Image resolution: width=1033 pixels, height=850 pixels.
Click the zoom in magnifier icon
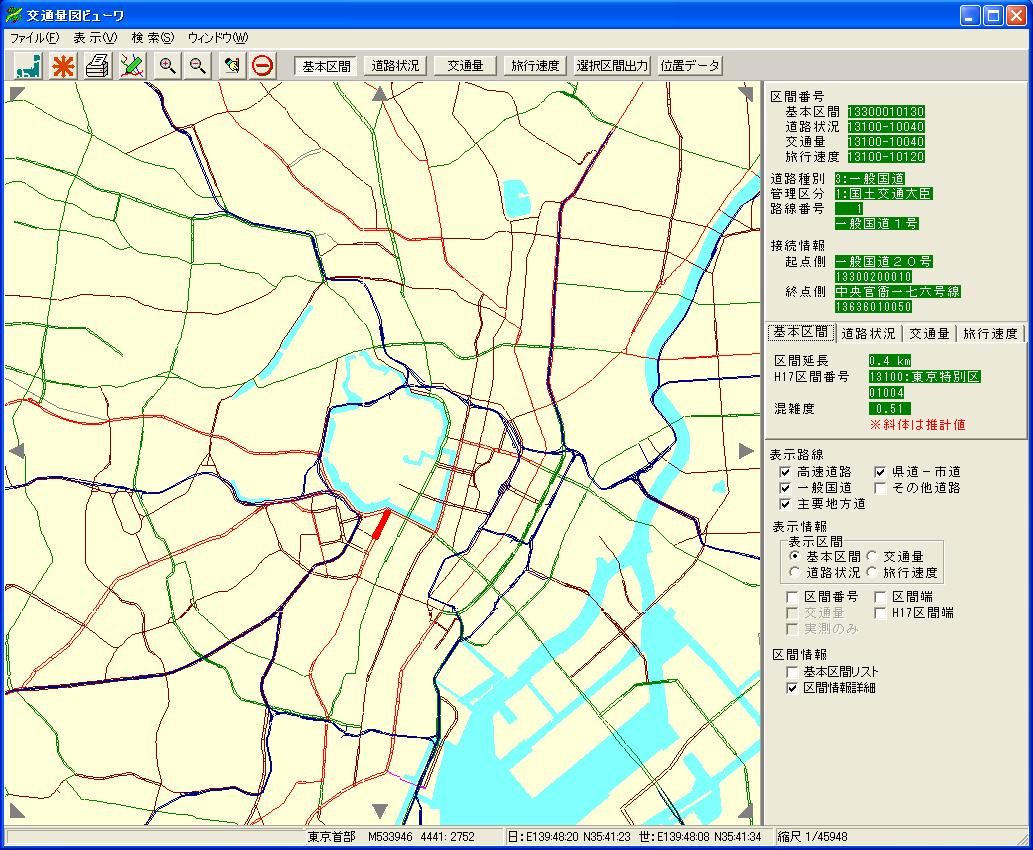click(167, 66)
